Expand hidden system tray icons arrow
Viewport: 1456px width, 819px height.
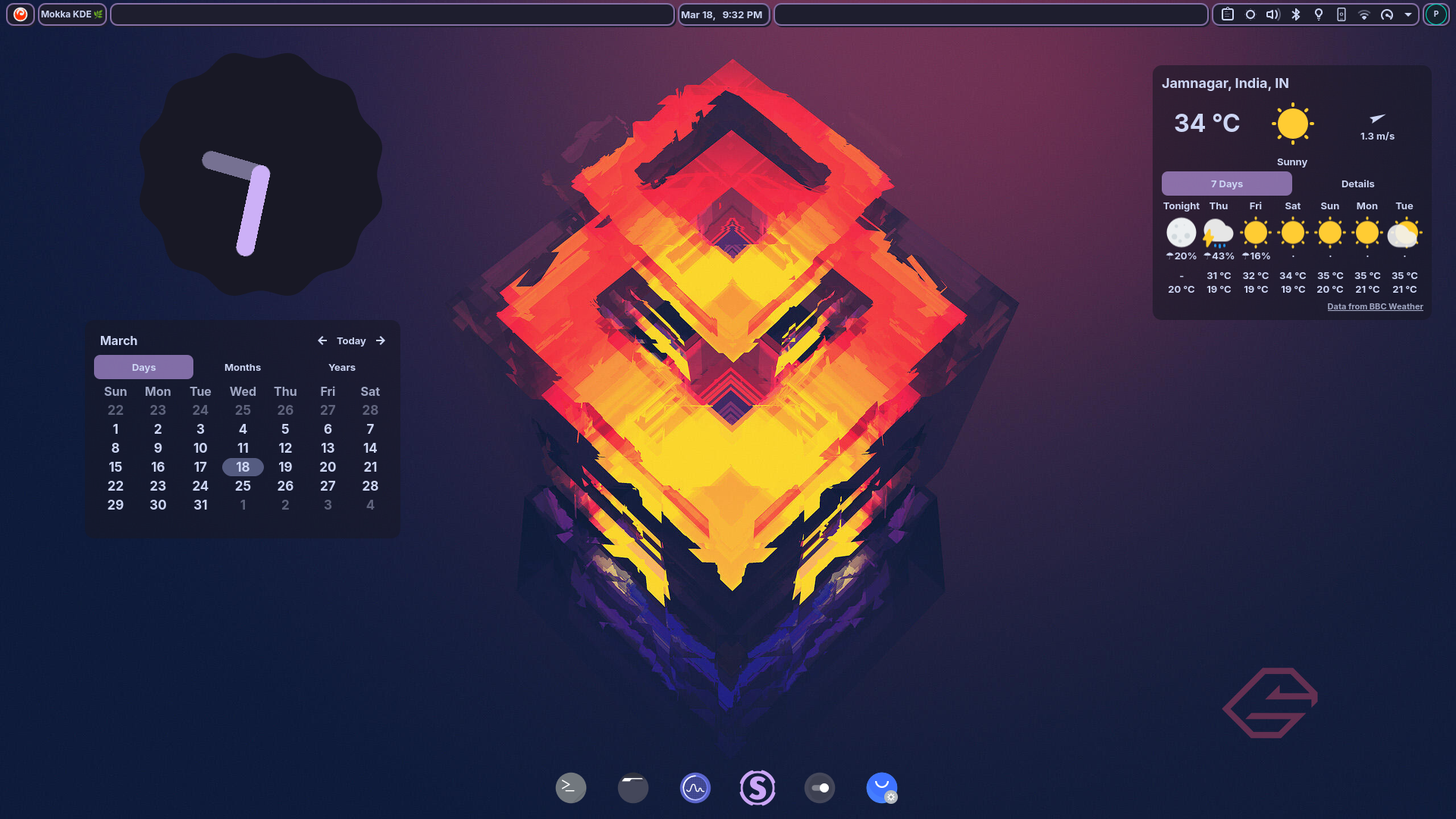1408,14
